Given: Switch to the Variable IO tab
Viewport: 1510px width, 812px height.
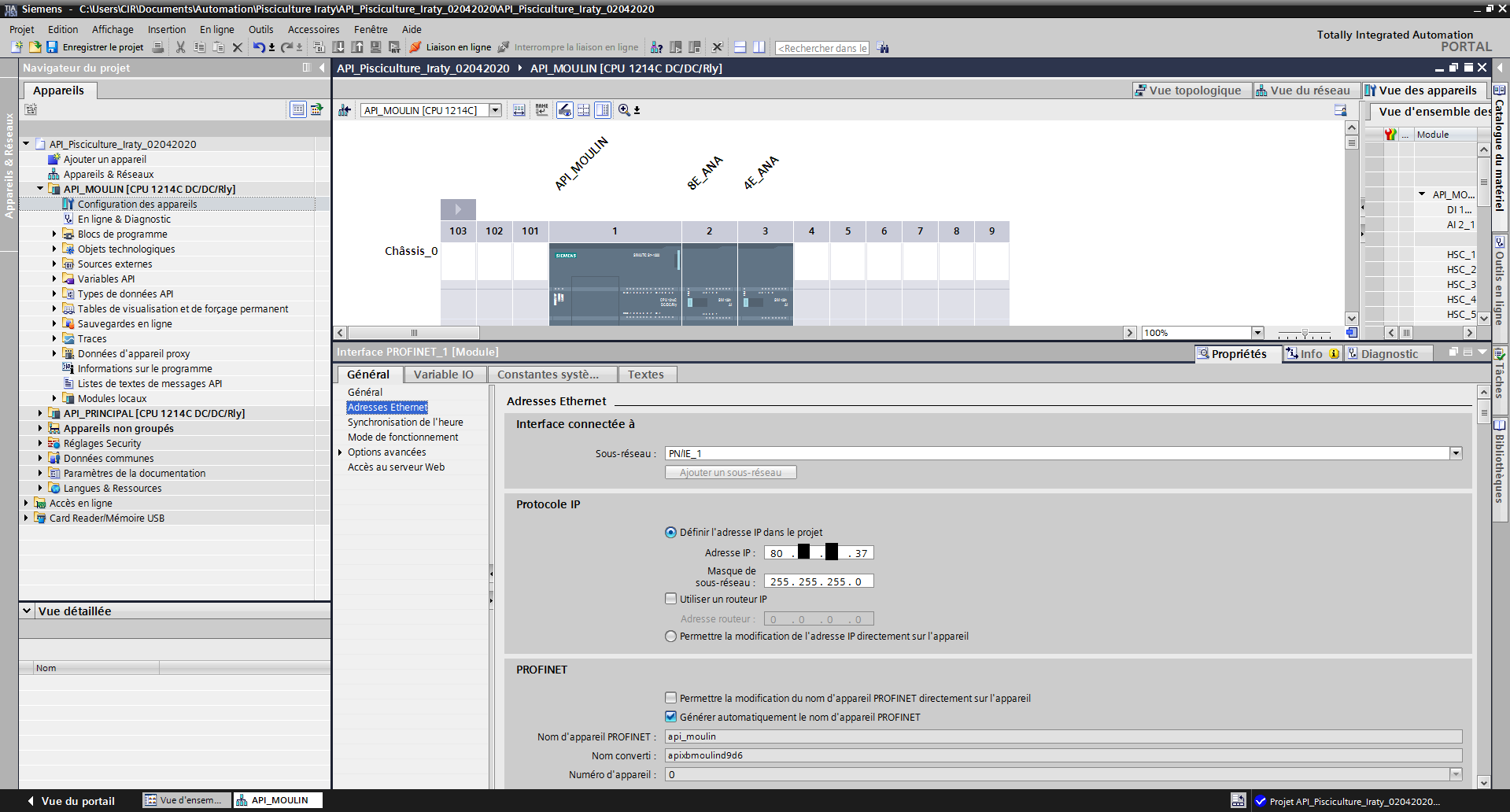Looking at the screenshot, I should [x=444, y=375].
